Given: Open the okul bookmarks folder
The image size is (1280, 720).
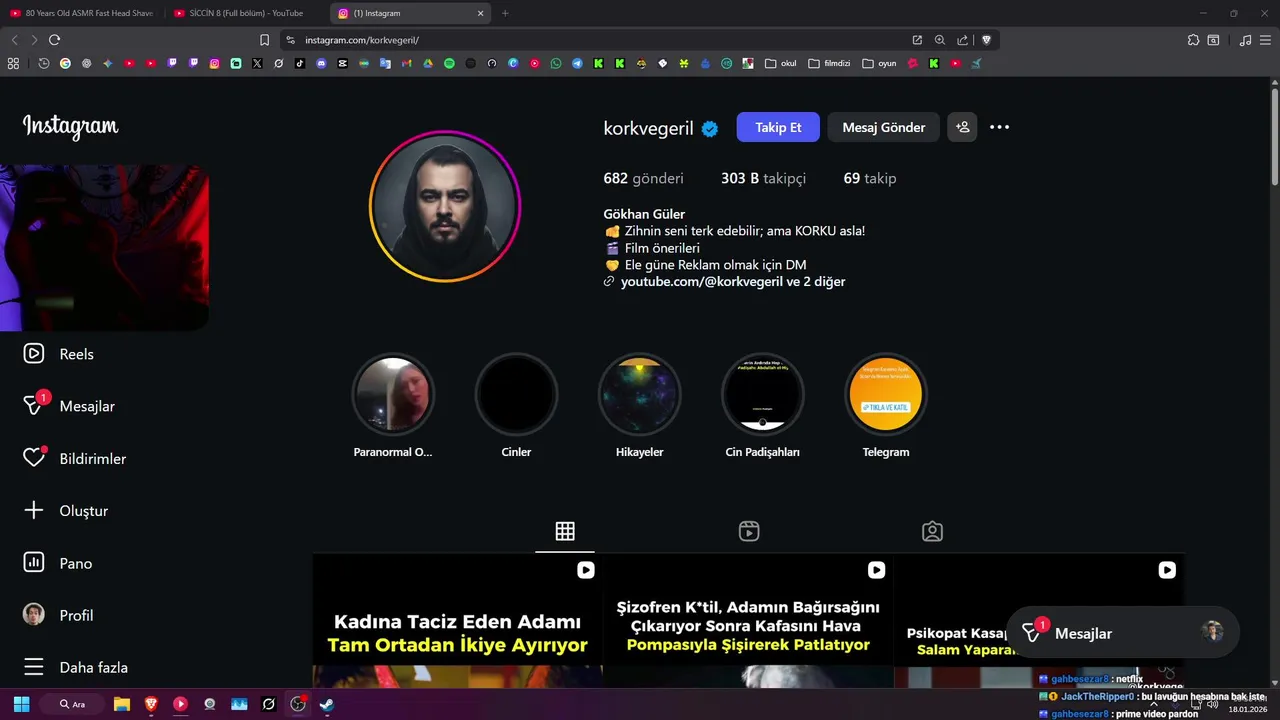Looking at the screenshot, I should (781, 63).
